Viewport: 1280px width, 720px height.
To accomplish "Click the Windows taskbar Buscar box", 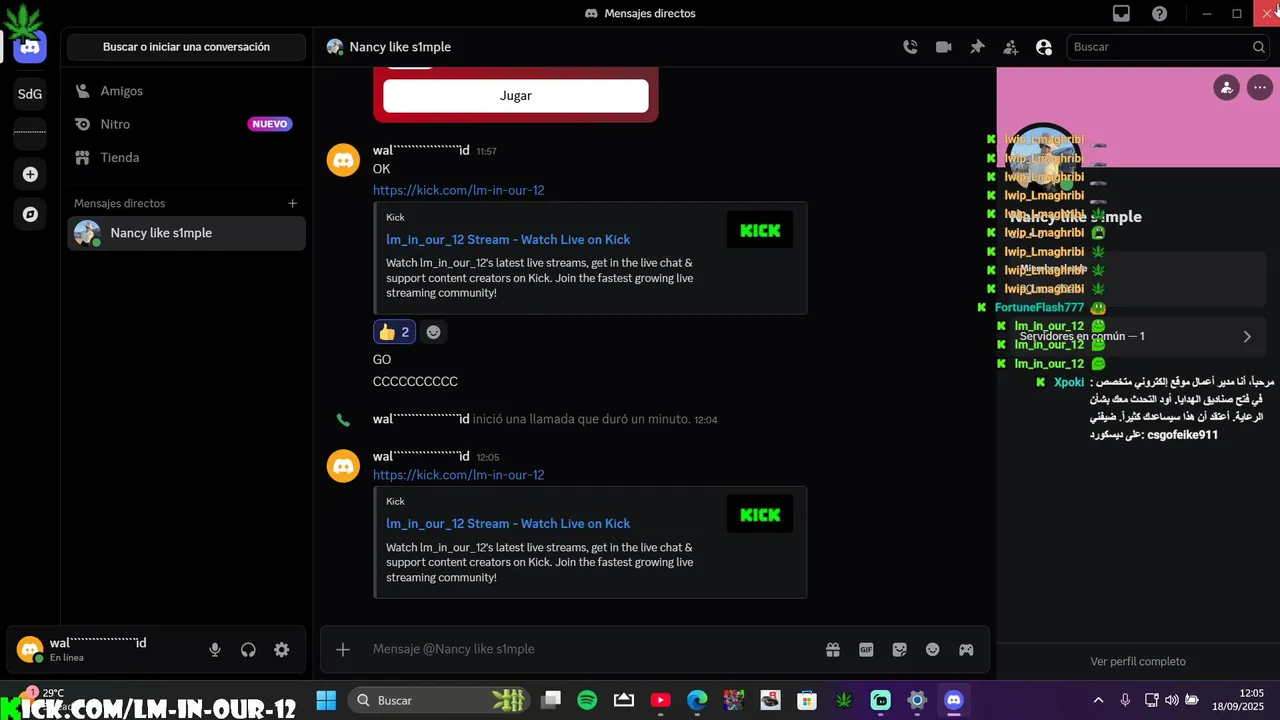I will (x=440, y=700).
